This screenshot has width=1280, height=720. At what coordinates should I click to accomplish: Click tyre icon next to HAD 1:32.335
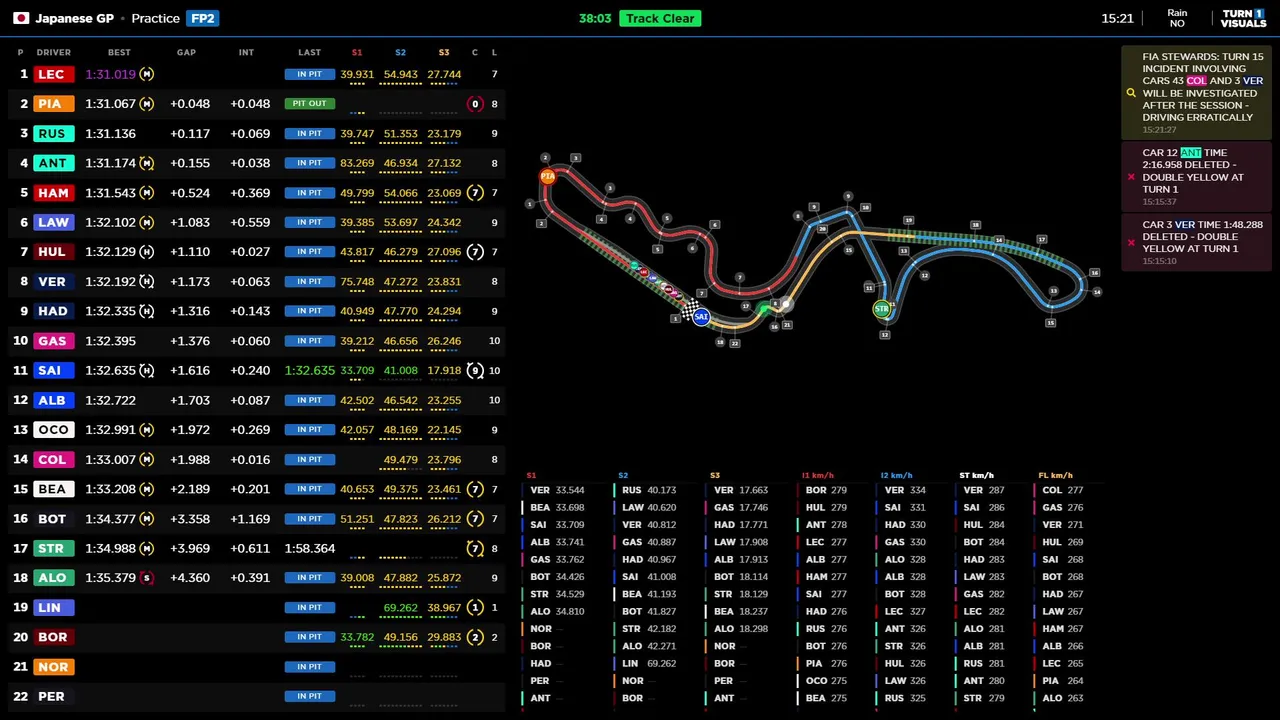147,311
